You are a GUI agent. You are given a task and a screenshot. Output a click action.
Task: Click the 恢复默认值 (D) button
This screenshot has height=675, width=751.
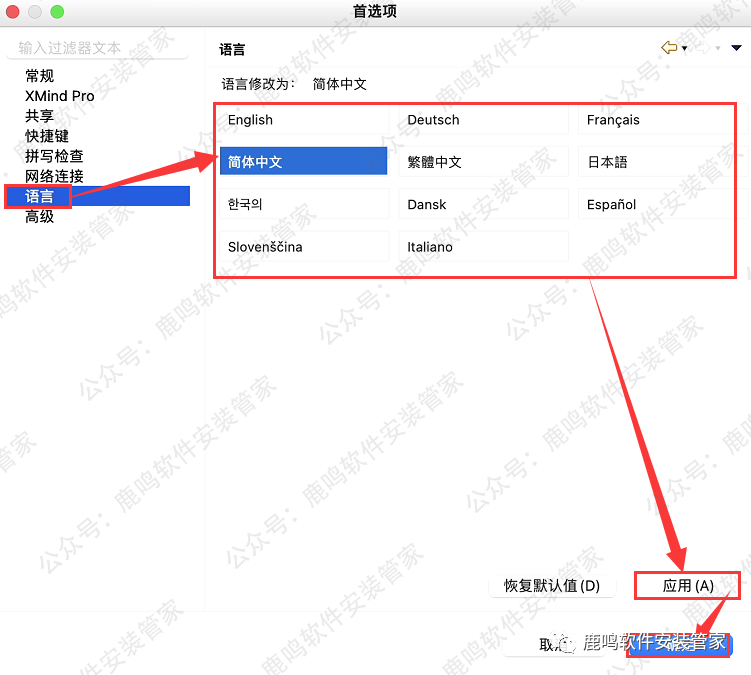tap(552, 586)
